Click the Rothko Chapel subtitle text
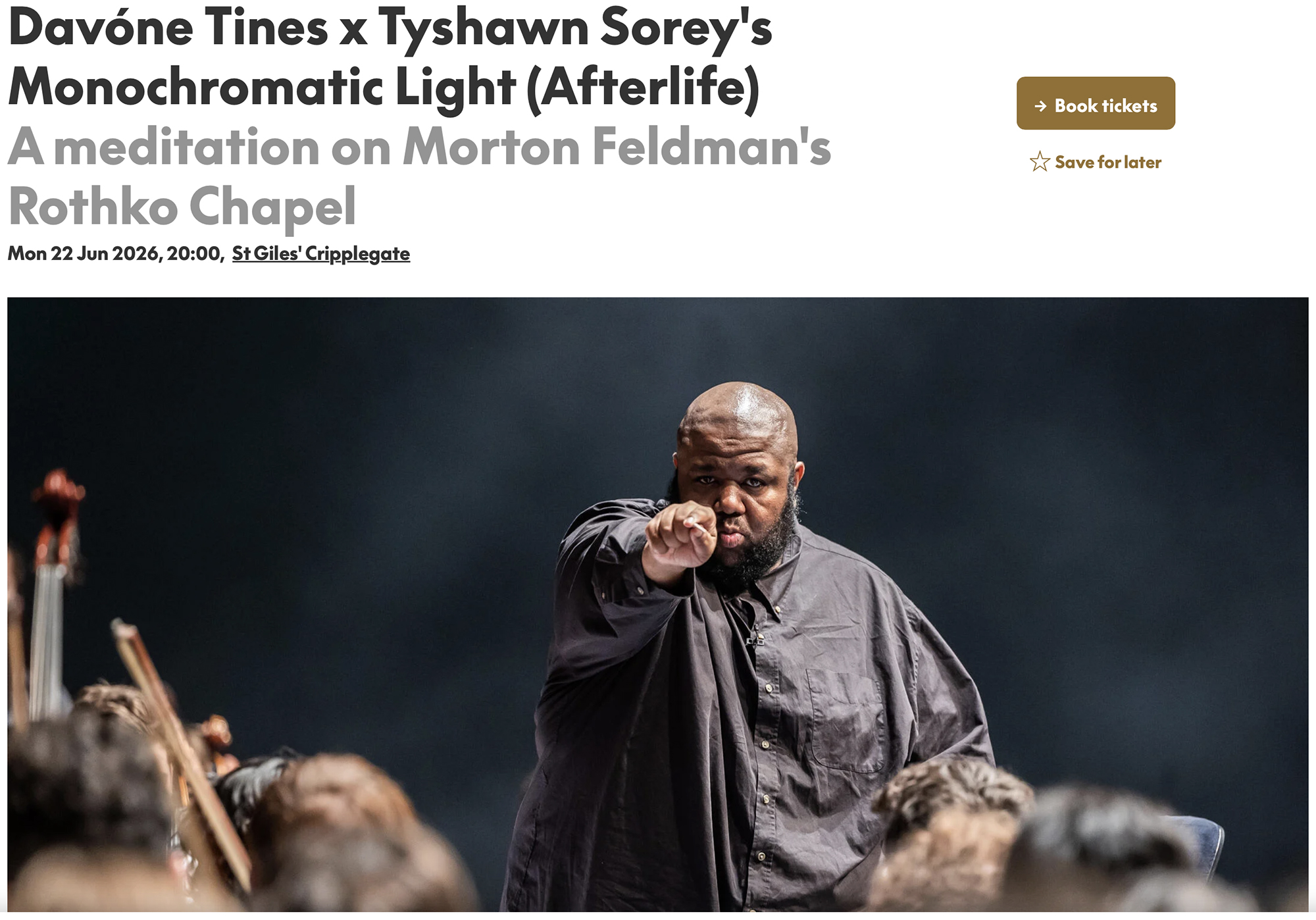 (182, 207)
